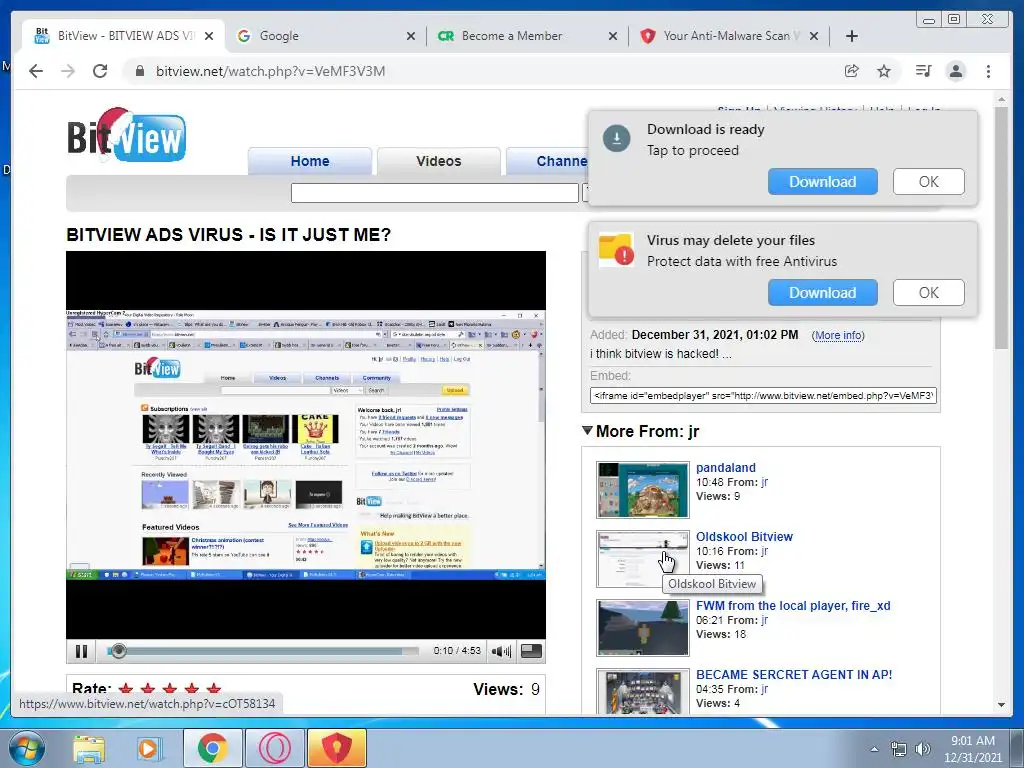Reload the BitView page
The height and width of the screenshot is (768, 1024).
click(x=100, y=71)
